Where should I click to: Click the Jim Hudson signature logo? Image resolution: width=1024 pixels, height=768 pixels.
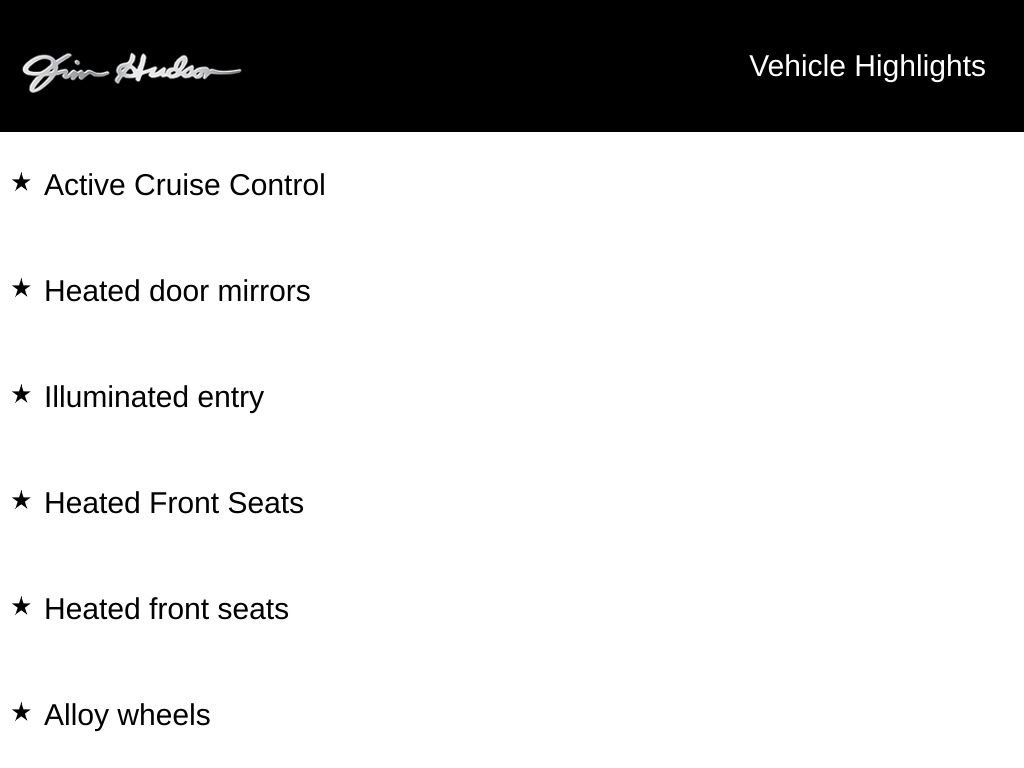131,71
